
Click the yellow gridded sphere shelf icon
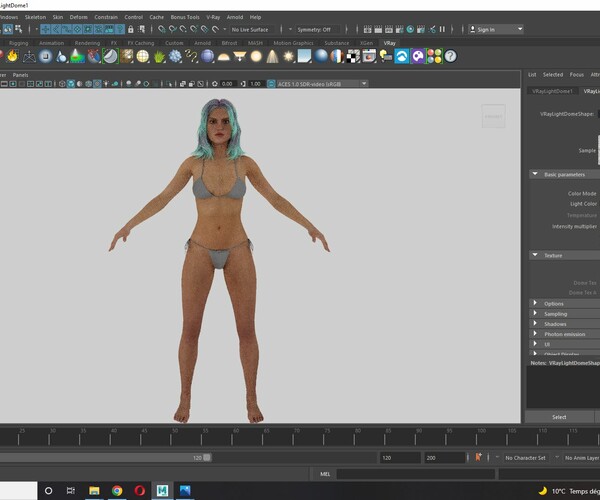coord(143,56)
